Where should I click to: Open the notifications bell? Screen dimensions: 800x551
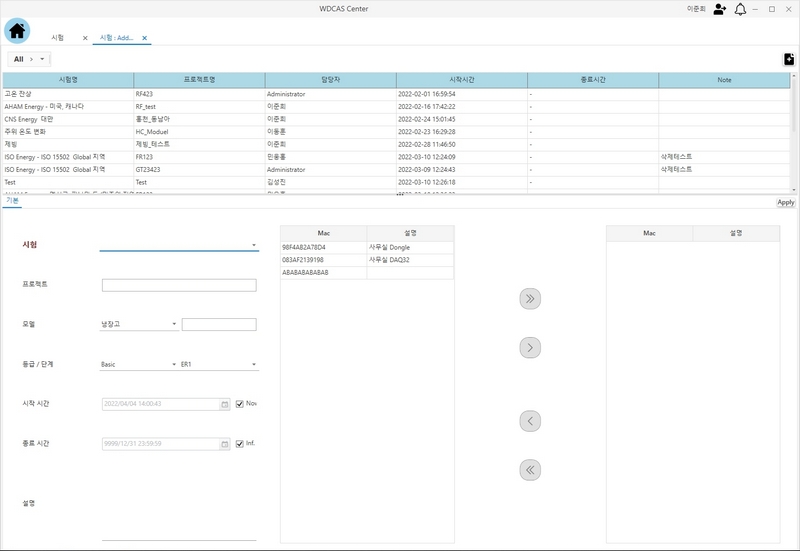tap(740, 9)
